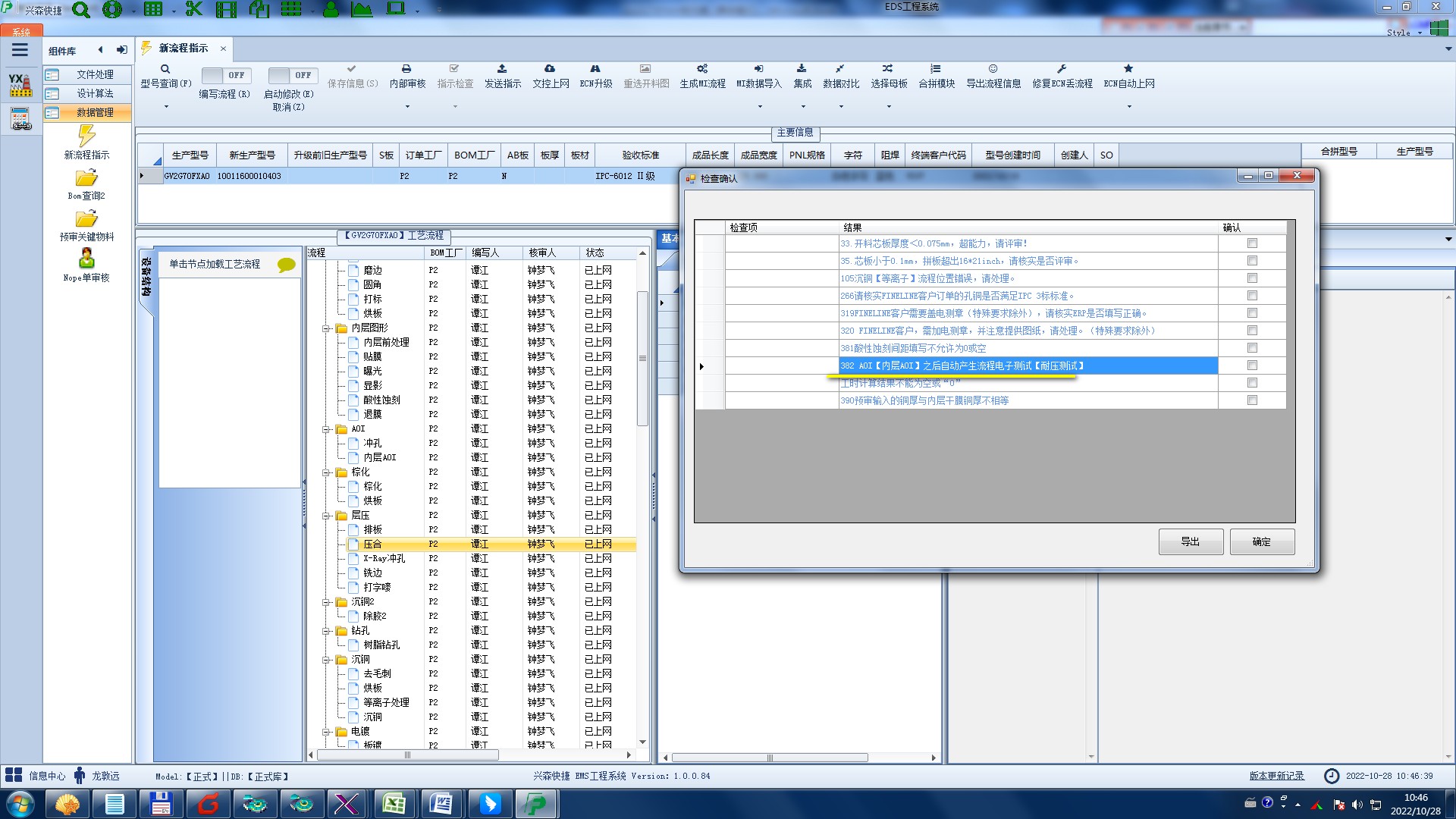Click 导出 button in check dialog
The height and width of the screenshot is (819, 1456).
pos(1190,541)
